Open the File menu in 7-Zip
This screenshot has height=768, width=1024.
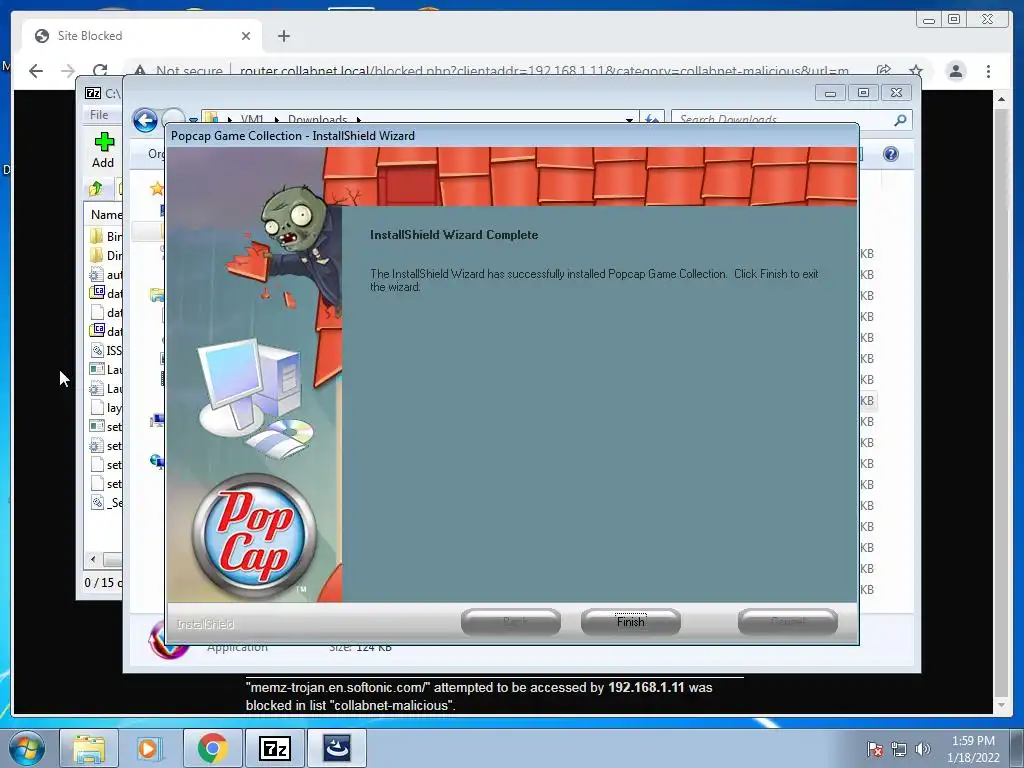(99, 115)
